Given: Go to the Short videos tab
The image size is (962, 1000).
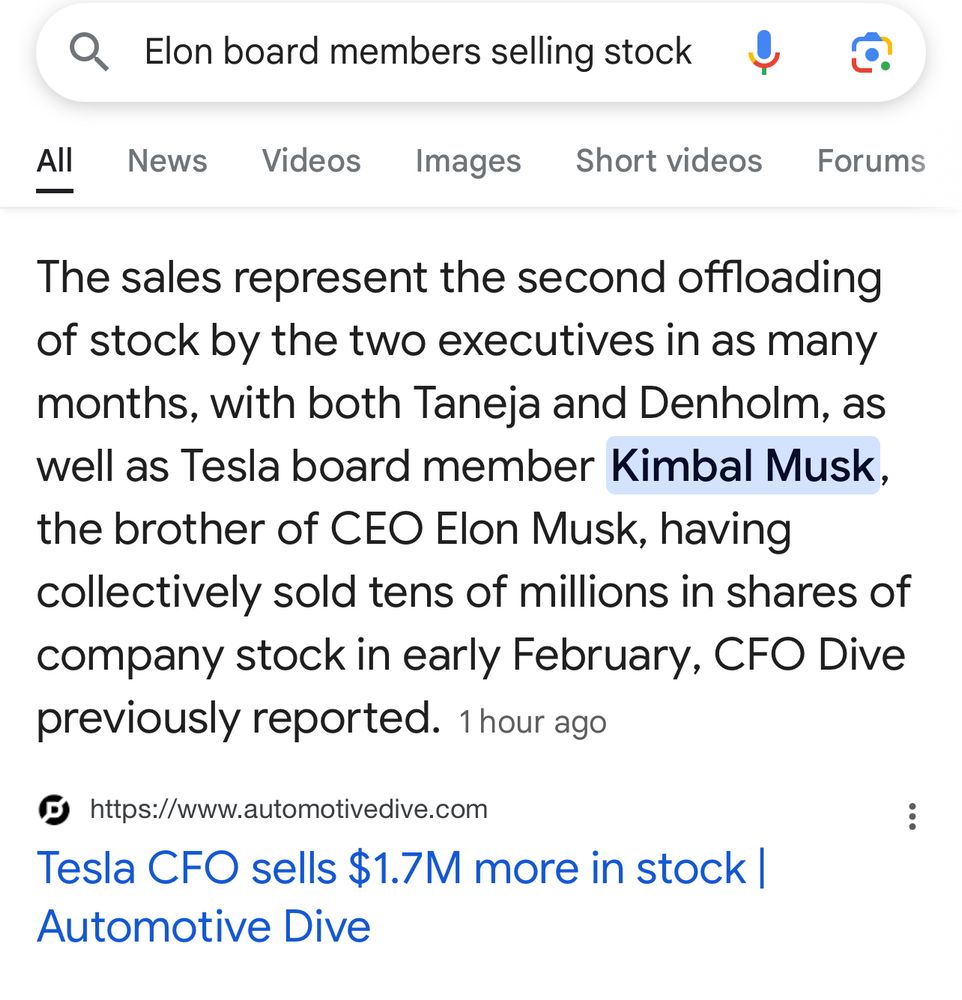Looking at the screenshot, I should tap(669, 161).
